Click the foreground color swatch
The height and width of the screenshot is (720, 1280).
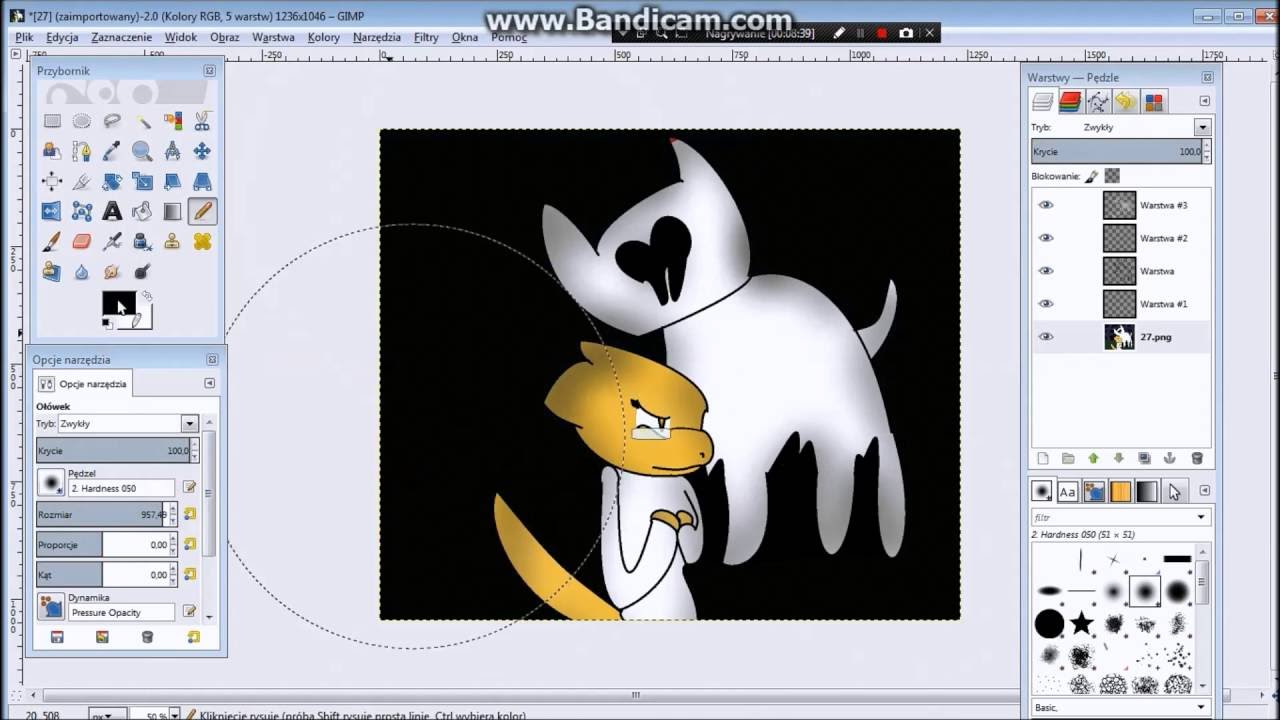(118, 303)
